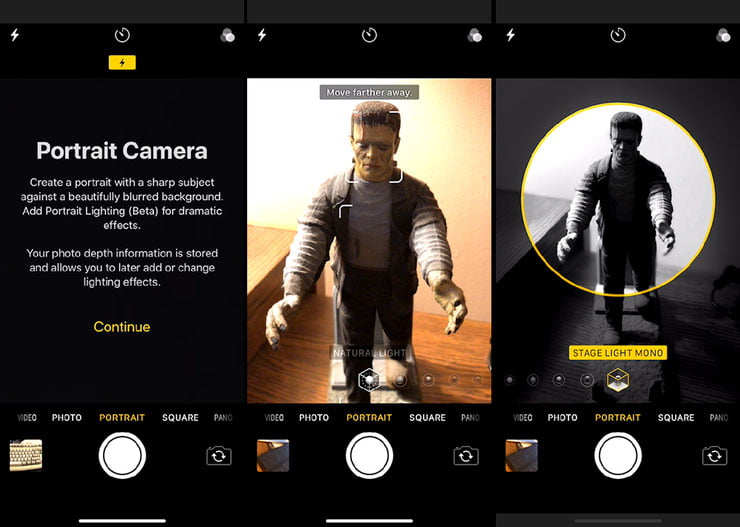The height and width of the screenshot is (527, 740).
Task: Open the timer on the Portrait Camera intro screen
Action: click(x=122, y=35)
